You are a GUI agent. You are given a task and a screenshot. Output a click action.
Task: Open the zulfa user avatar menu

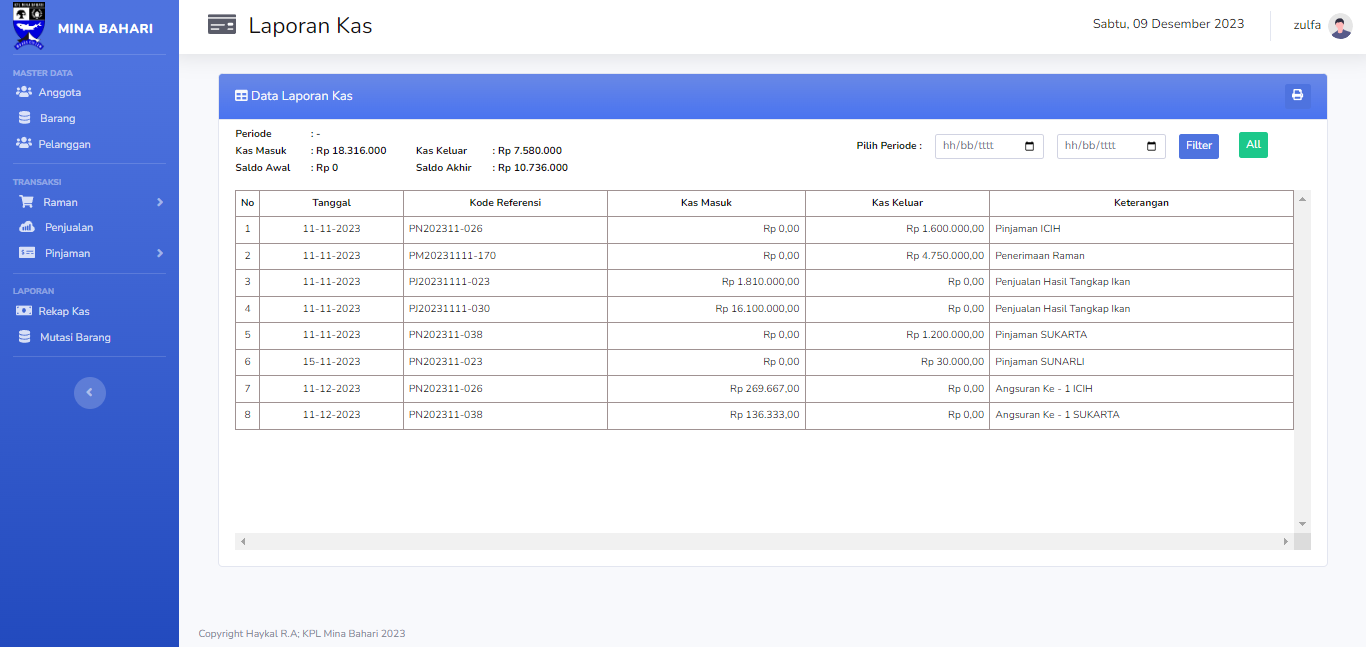pos(1340,26)
